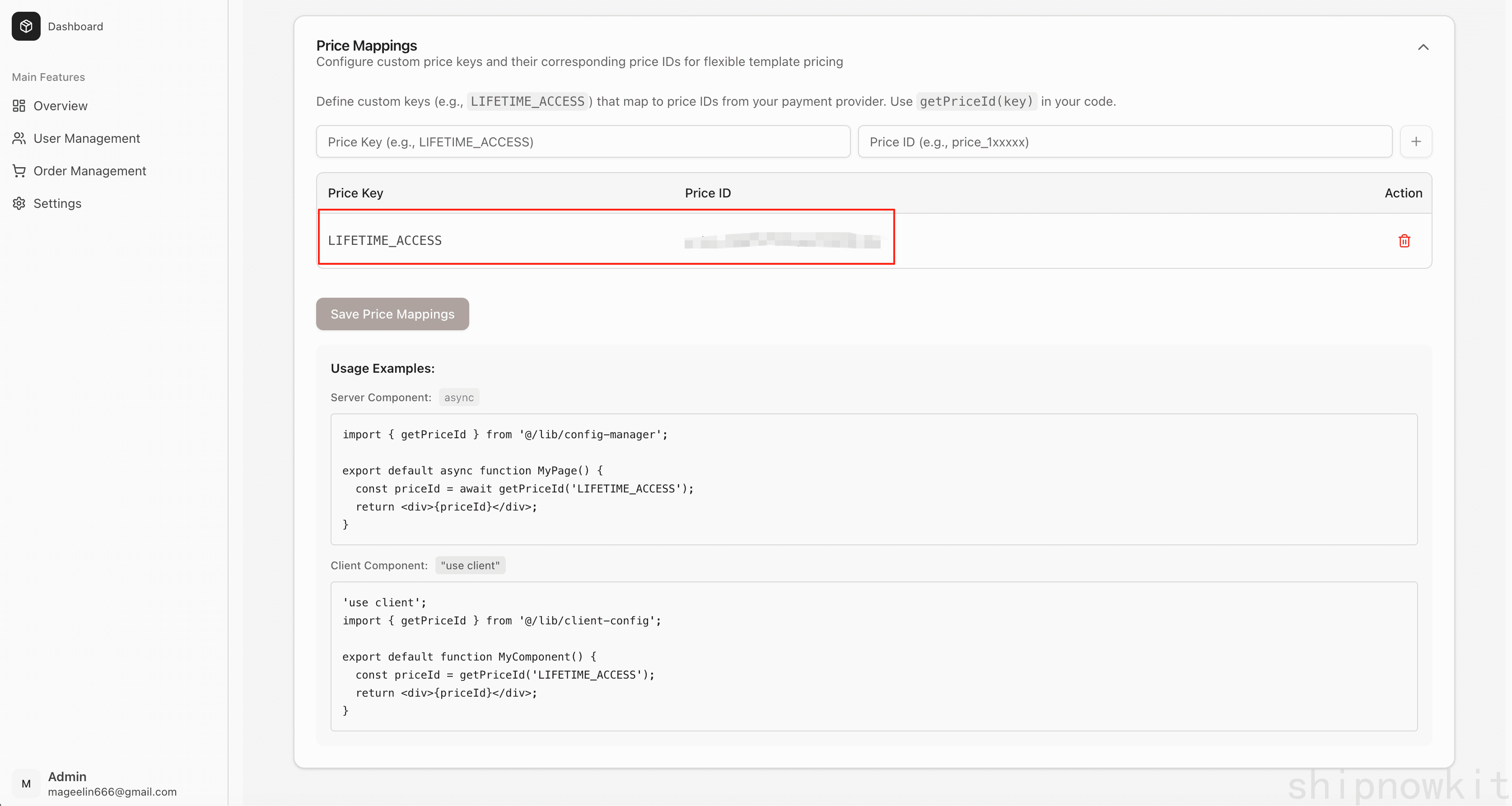Click the plus icon to add price mapping
The height and width of the screenshot is (806, 1512).
click(1416, 141)
